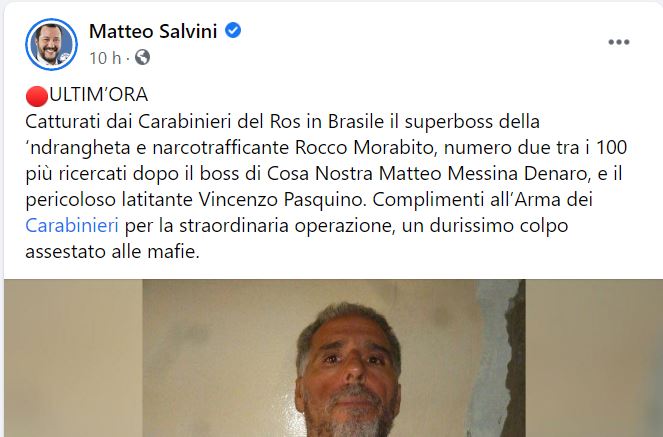663x437 pixels.
Task: Click the blurred left margin of the photo
Action: click(73, 358)
